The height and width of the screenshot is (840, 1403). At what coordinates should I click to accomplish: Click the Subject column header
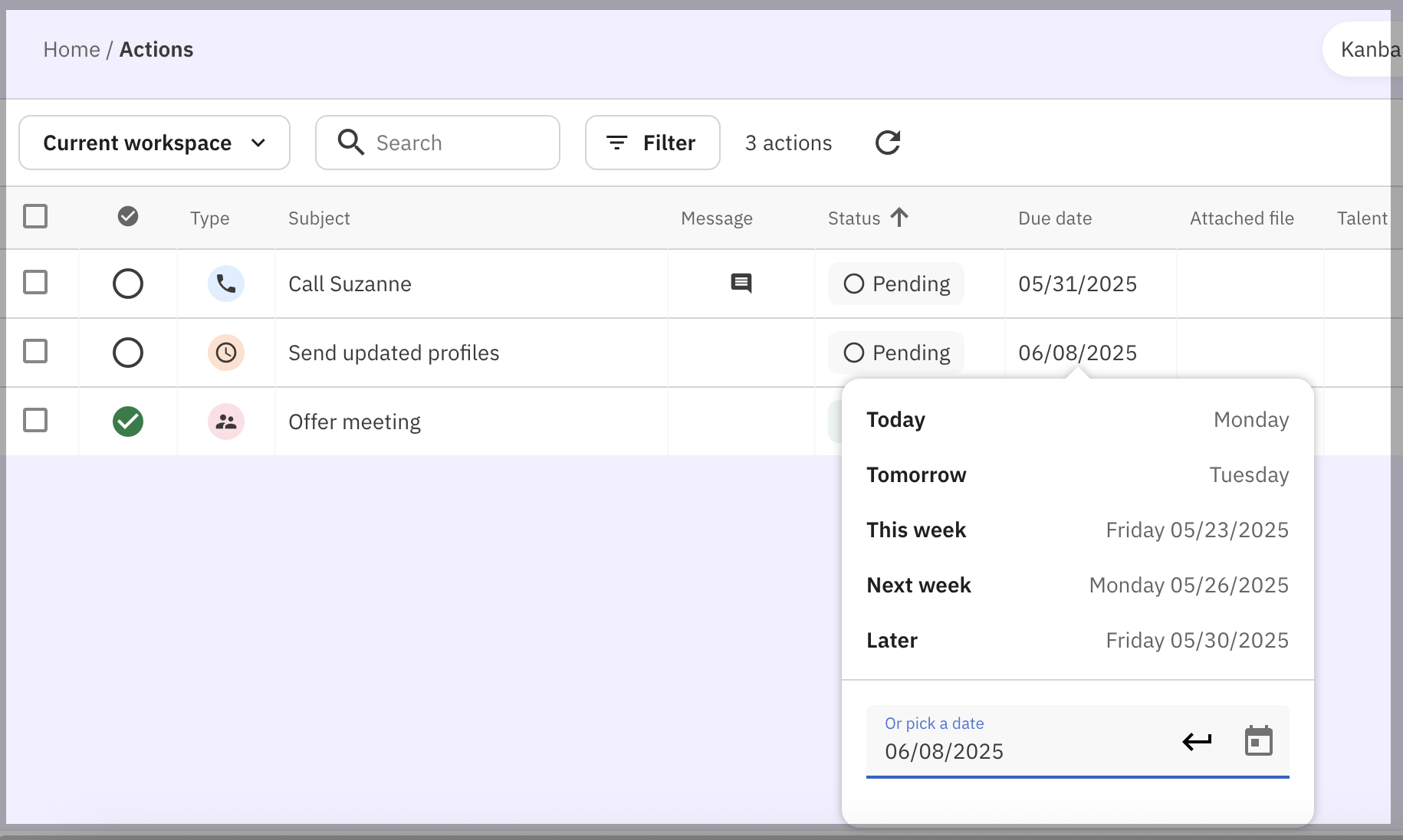pyautogui.click(x=319, y=218)
